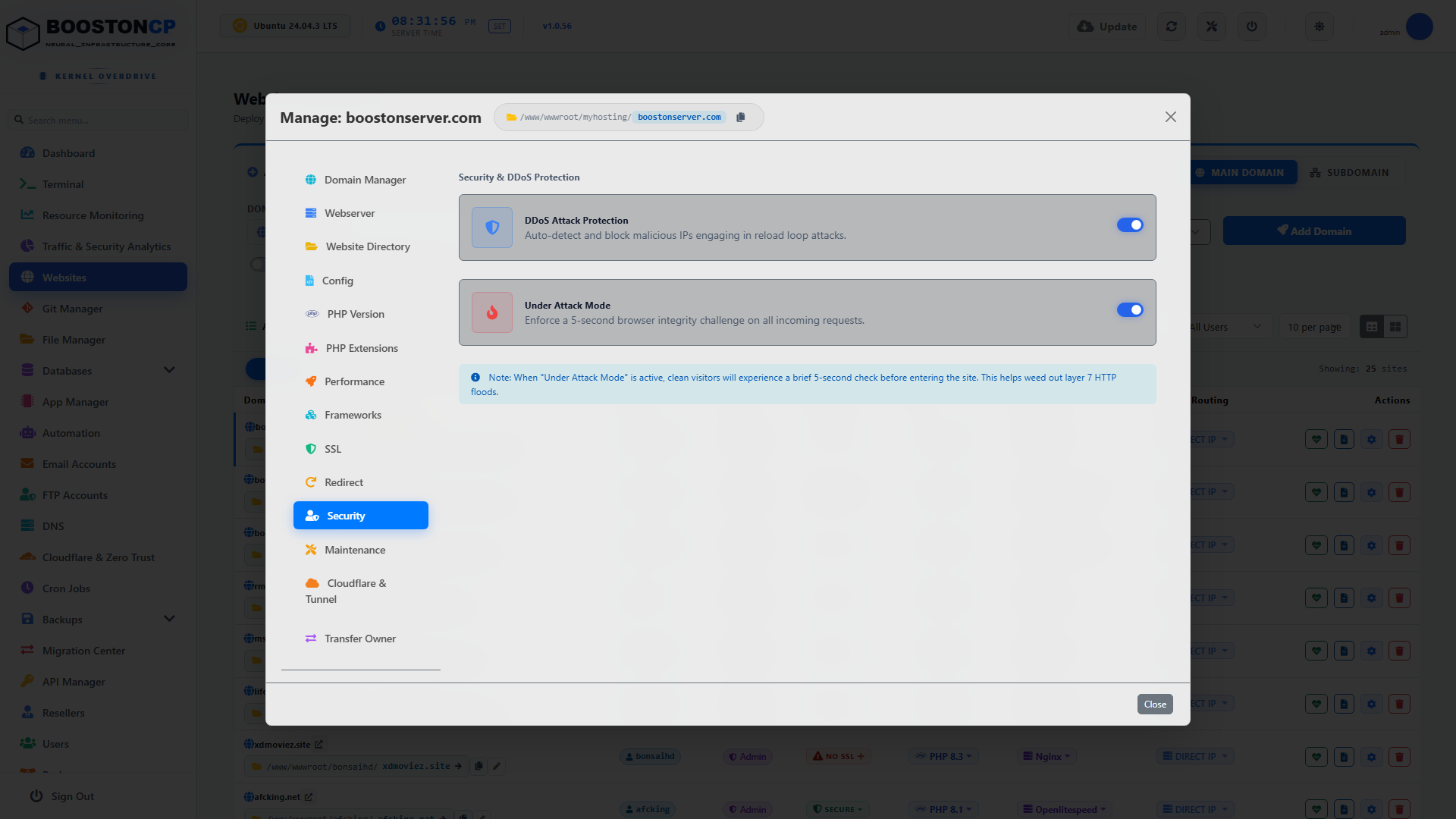Open the 10 per page dropdown
The image size is (1456, 819).
tap(1314, 327)
